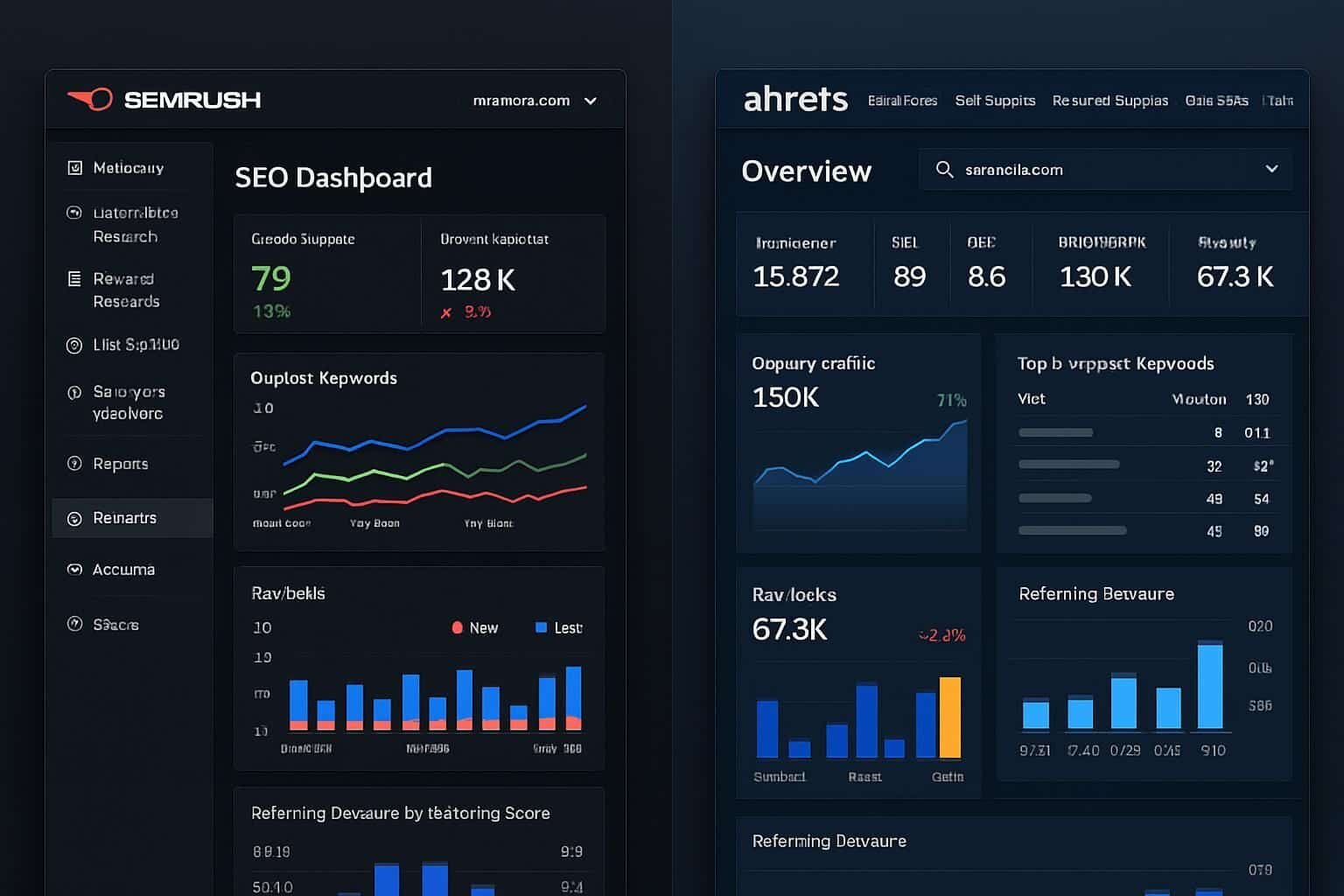The width and height of the screenshot is (1344, 896).
Task: Click the last sidebar item icon
Action: pyautogui.click(x=74, y=625)
